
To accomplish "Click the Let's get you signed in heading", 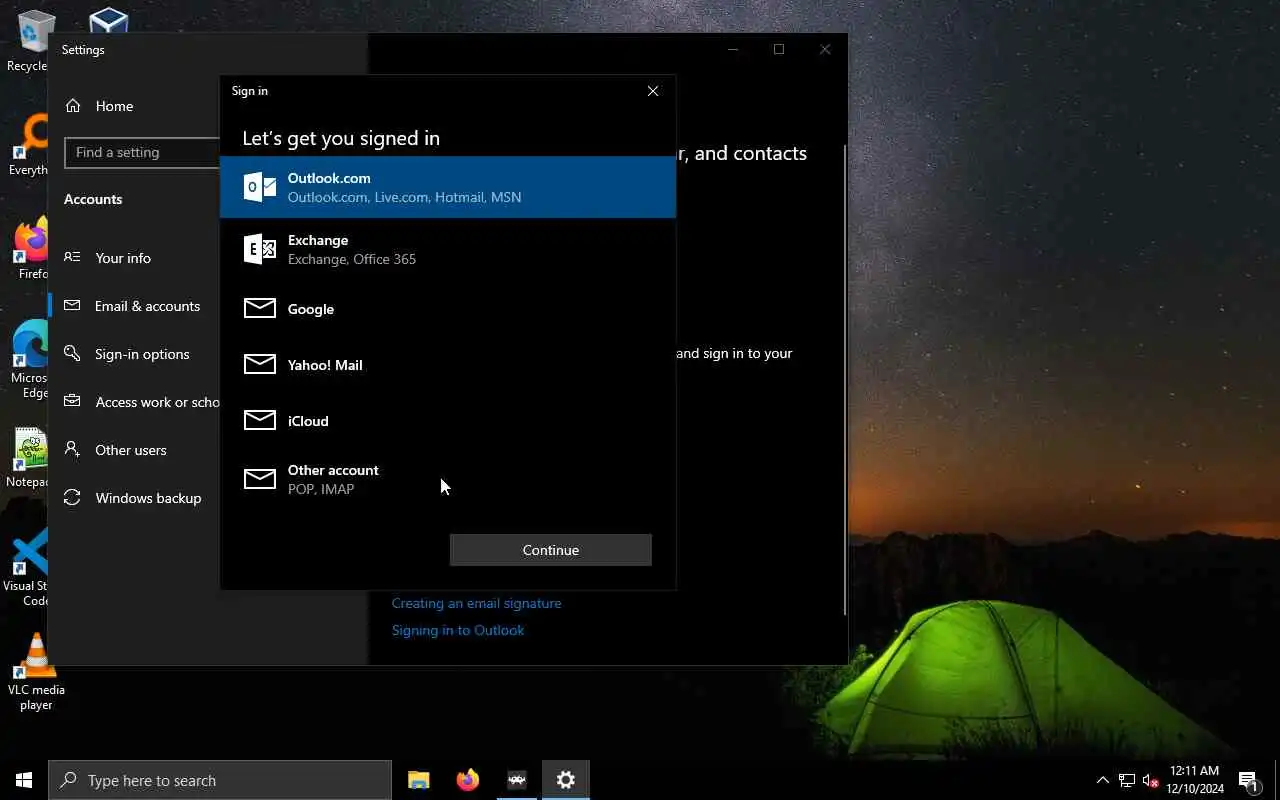I will [341, 138].
